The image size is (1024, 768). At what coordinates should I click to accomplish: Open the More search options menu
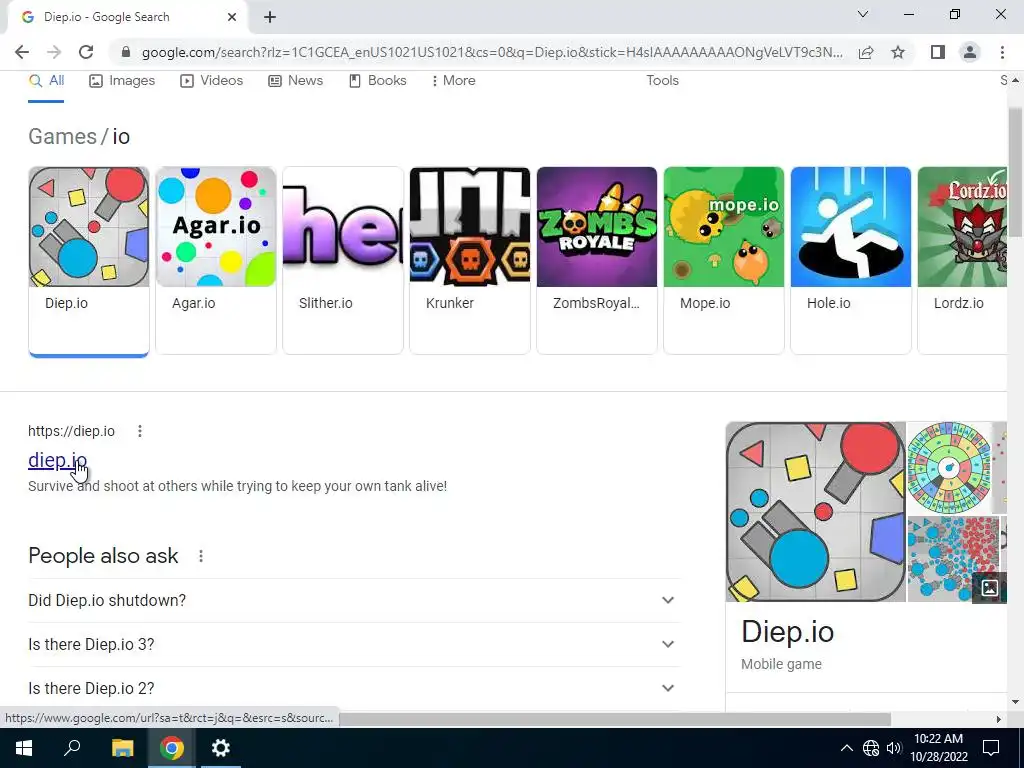pyautogui.click(x=453, y=80)
